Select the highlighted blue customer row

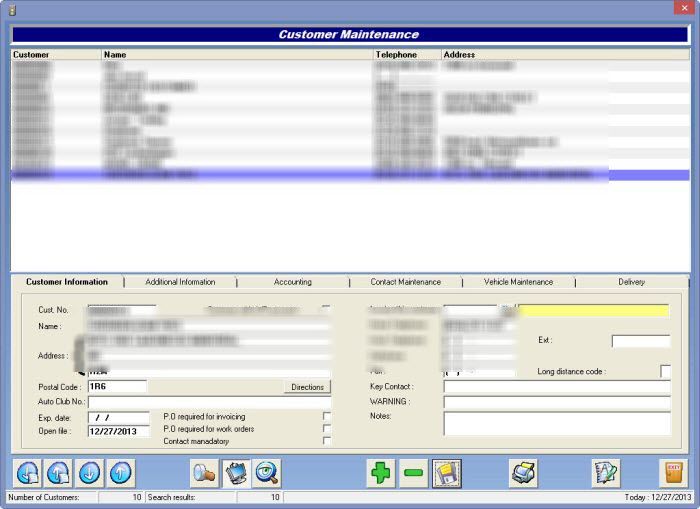tap(350, 175)
